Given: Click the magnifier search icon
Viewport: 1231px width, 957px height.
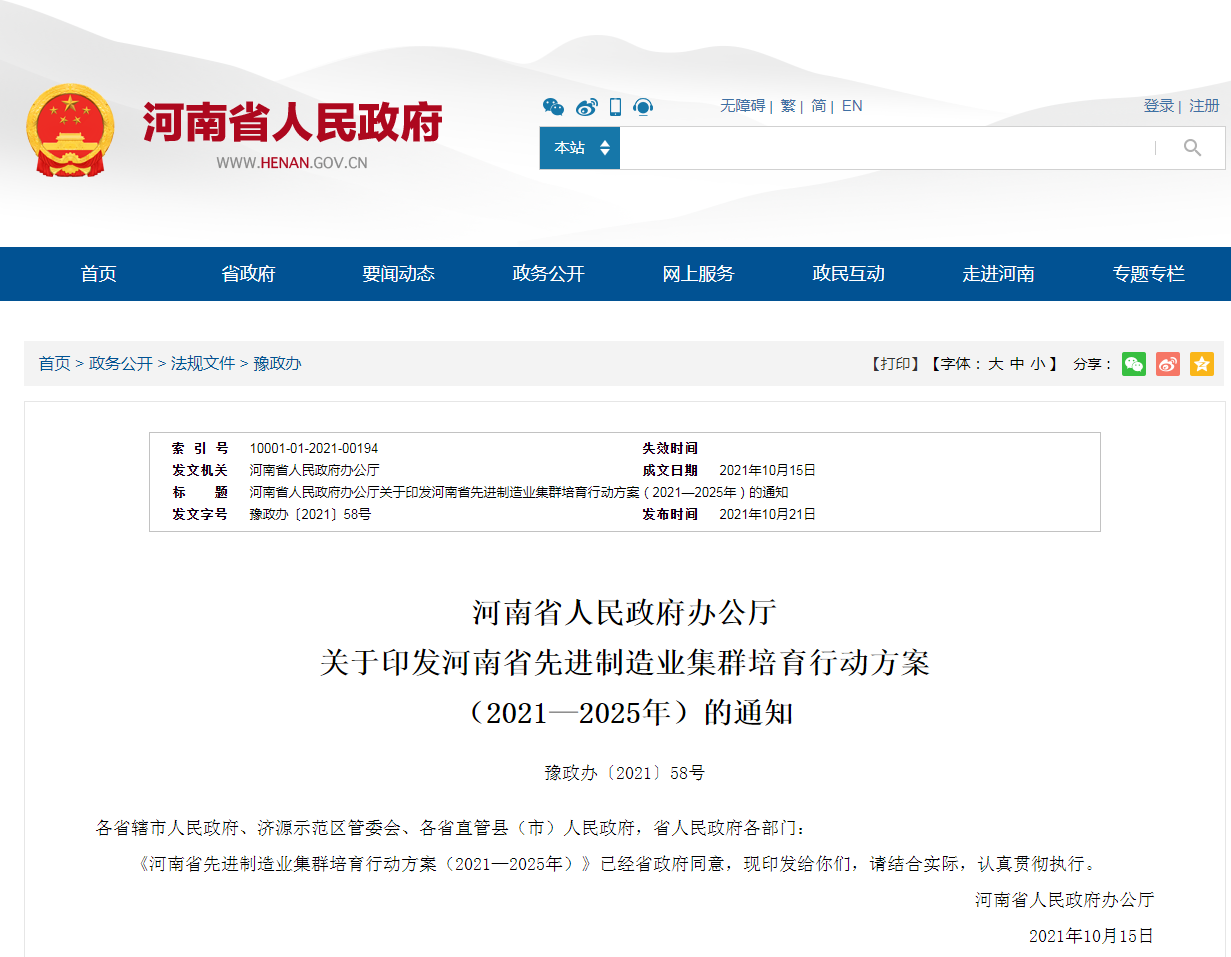Looking at the screenshot, I should 1192,148.
